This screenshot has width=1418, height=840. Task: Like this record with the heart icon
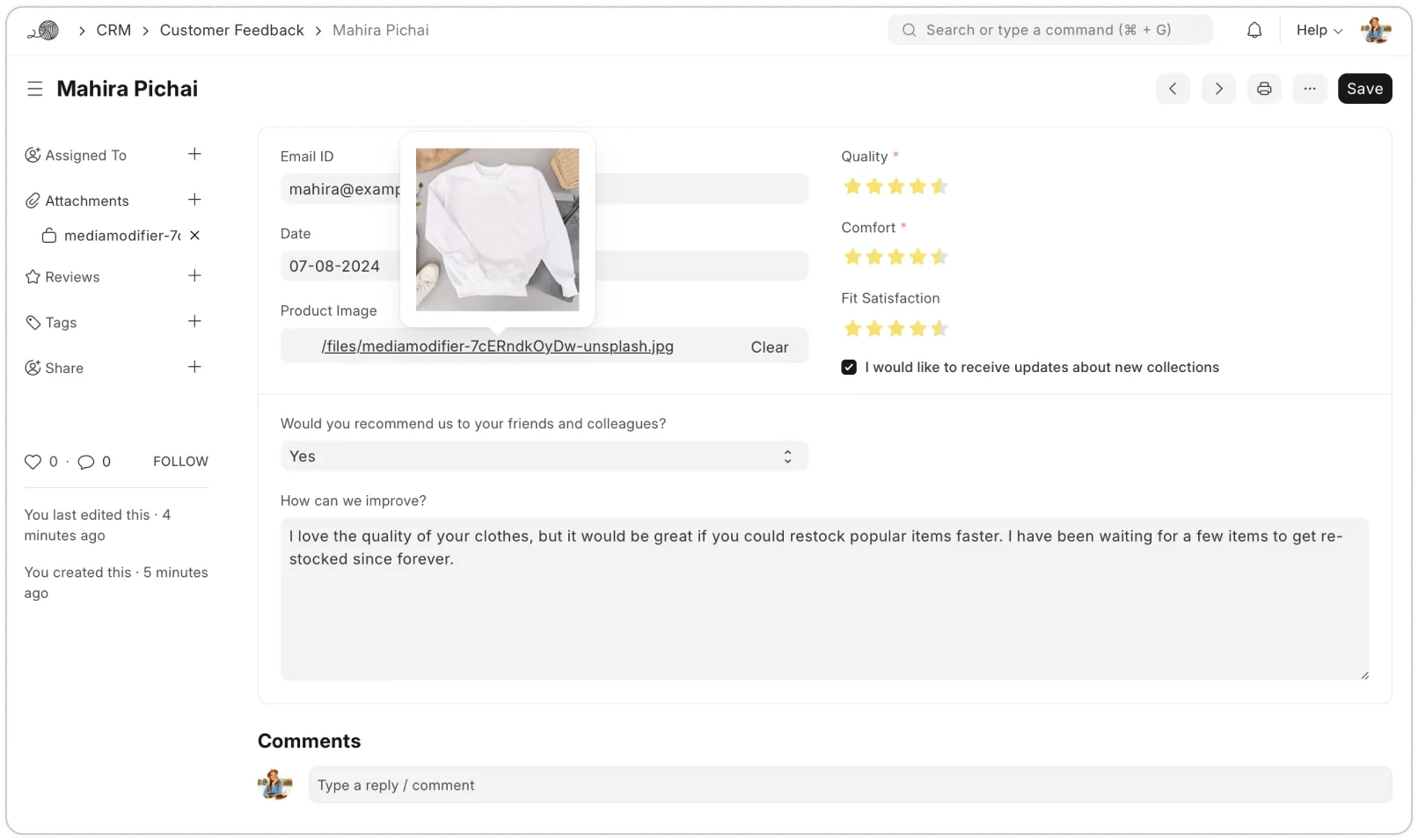coord(32,461)
